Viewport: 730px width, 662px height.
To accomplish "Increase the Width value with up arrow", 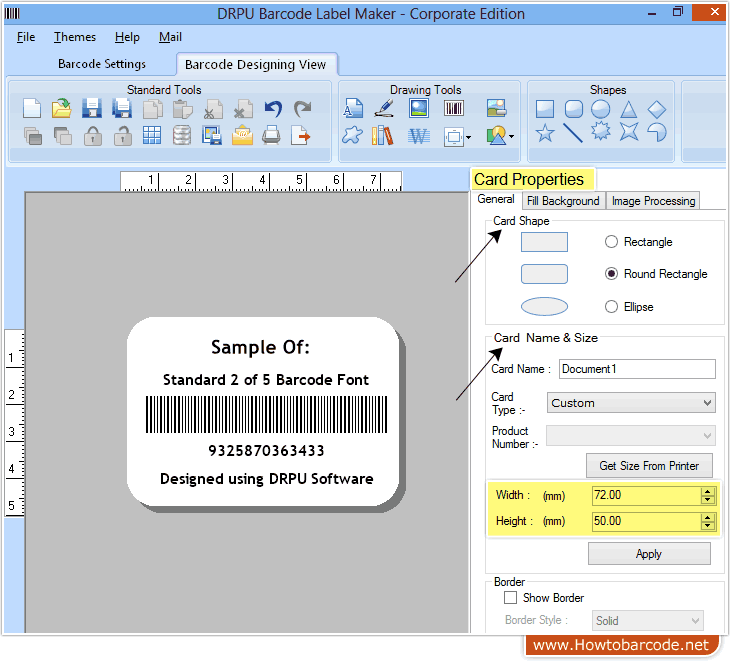I will (708, 490).
